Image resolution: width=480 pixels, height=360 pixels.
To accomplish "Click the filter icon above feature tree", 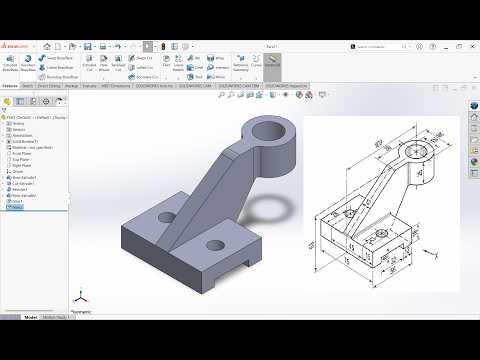I will coord(4,110).
